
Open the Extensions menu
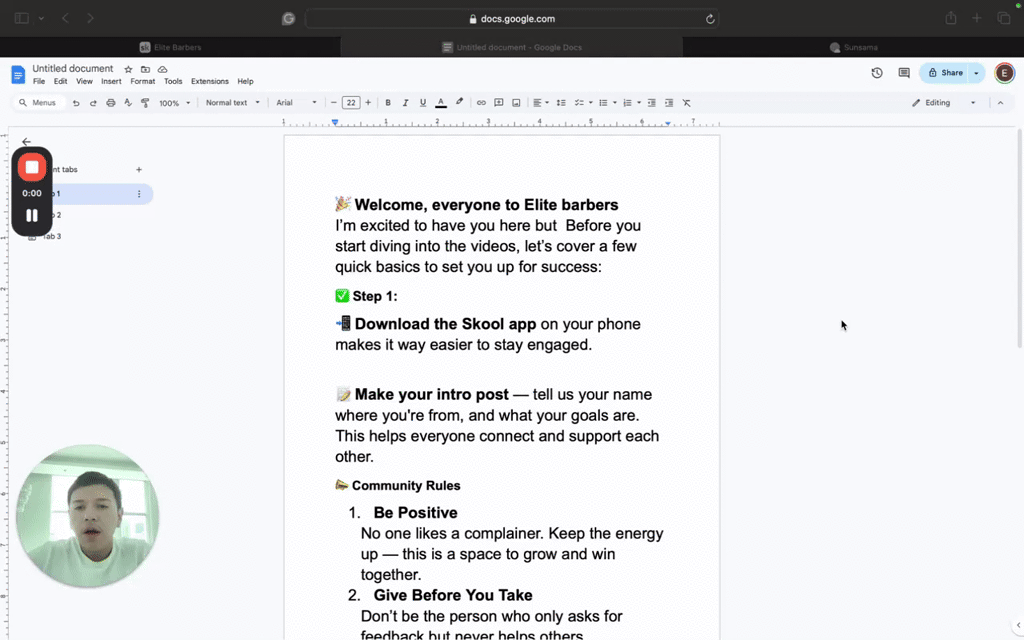(x=210, y=82)
